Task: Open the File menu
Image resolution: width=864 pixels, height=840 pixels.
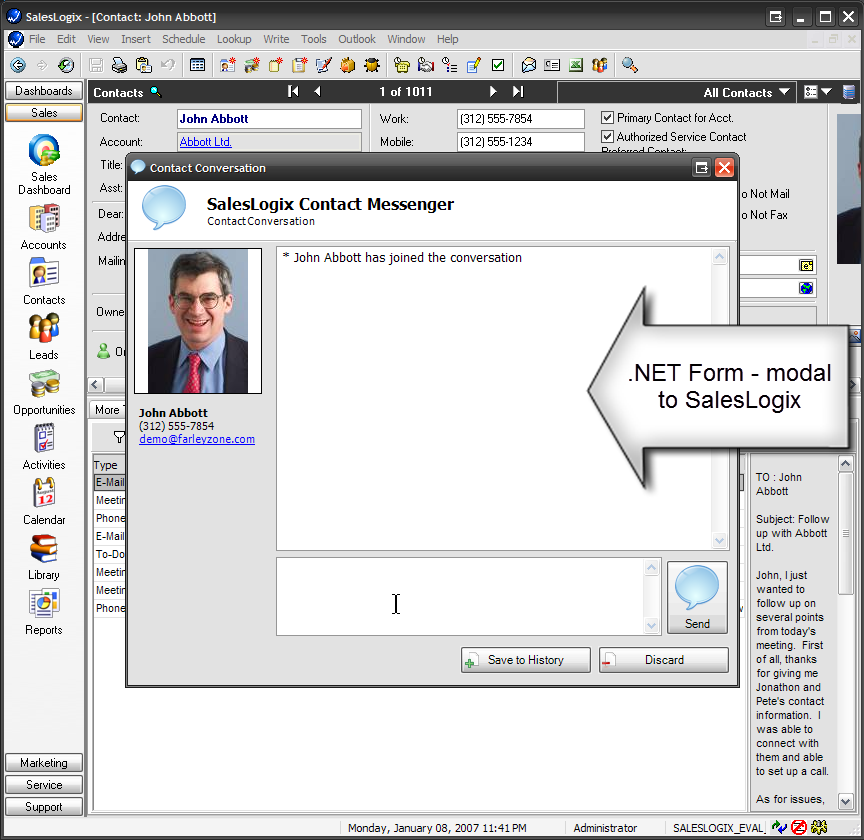Action: coord(37,39)
